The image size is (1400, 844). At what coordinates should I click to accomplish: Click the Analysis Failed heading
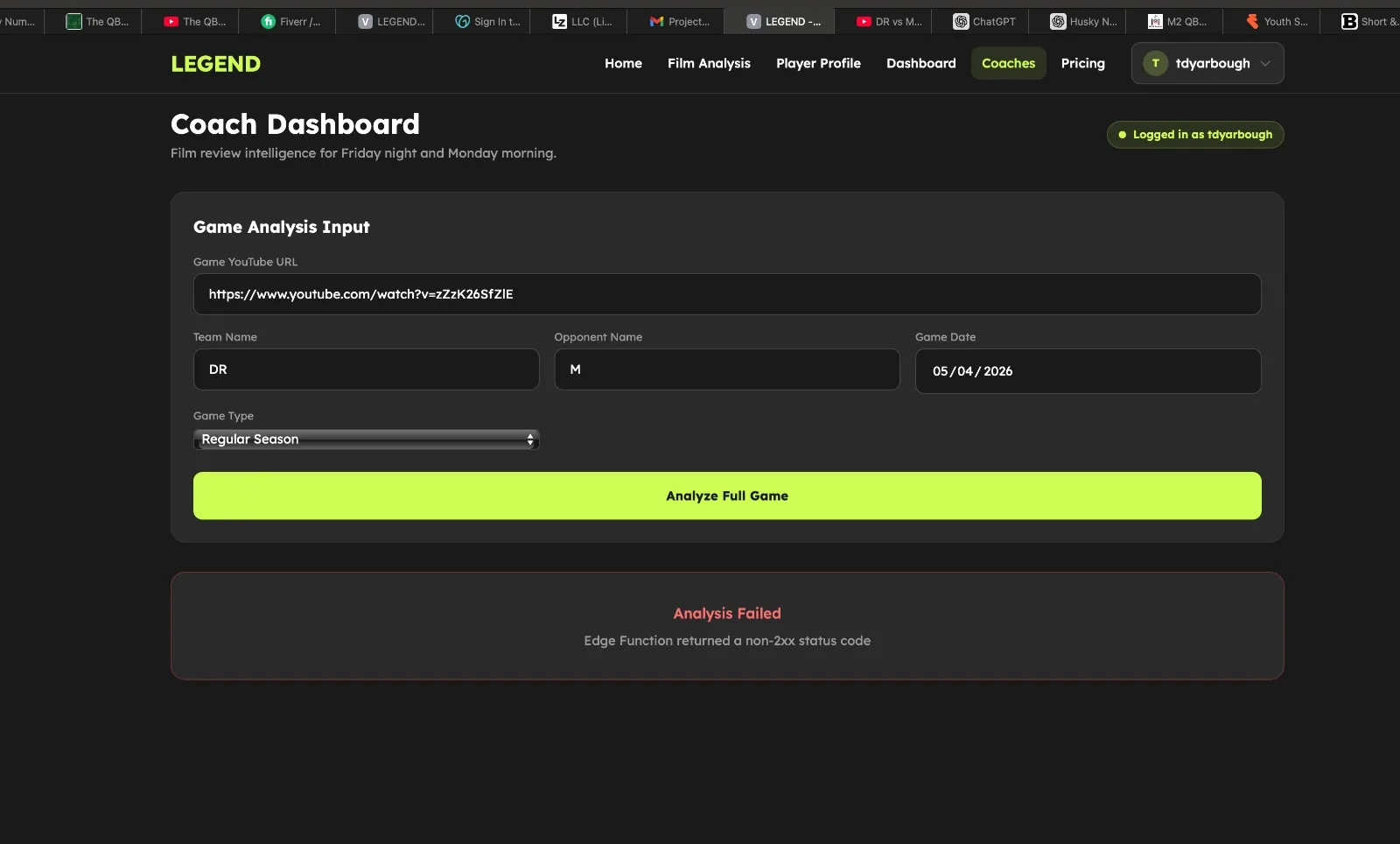point(726,614)
